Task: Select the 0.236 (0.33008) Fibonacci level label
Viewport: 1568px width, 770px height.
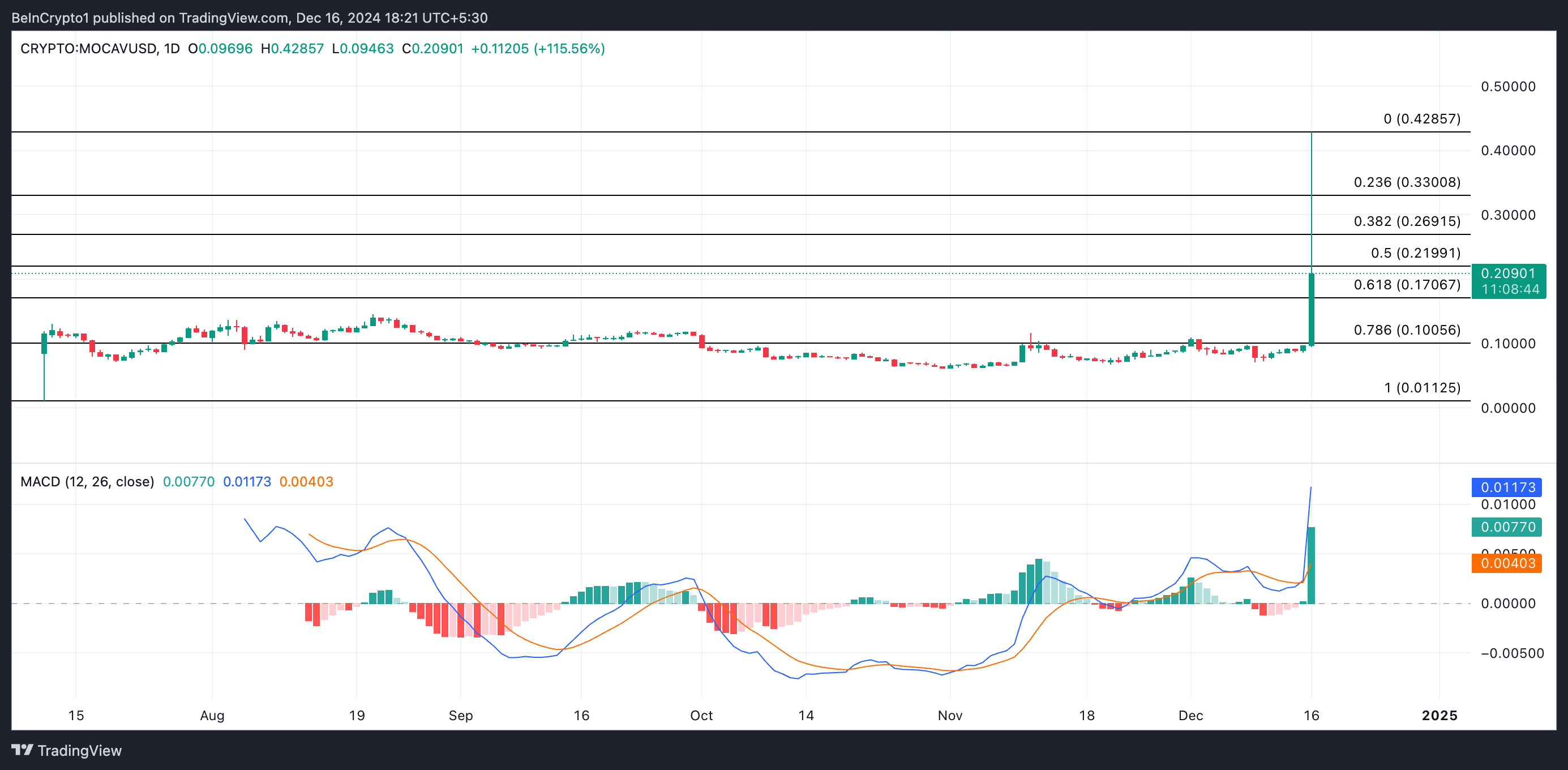Action: [x=1407, y=182]
